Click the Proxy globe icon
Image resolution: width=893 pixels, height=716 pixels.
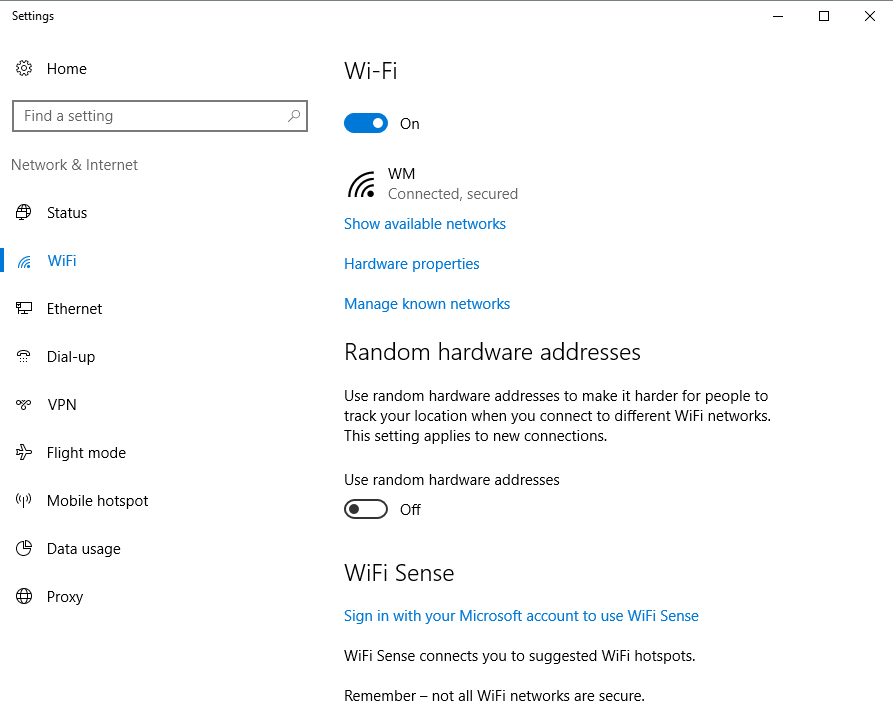point(24,596)
